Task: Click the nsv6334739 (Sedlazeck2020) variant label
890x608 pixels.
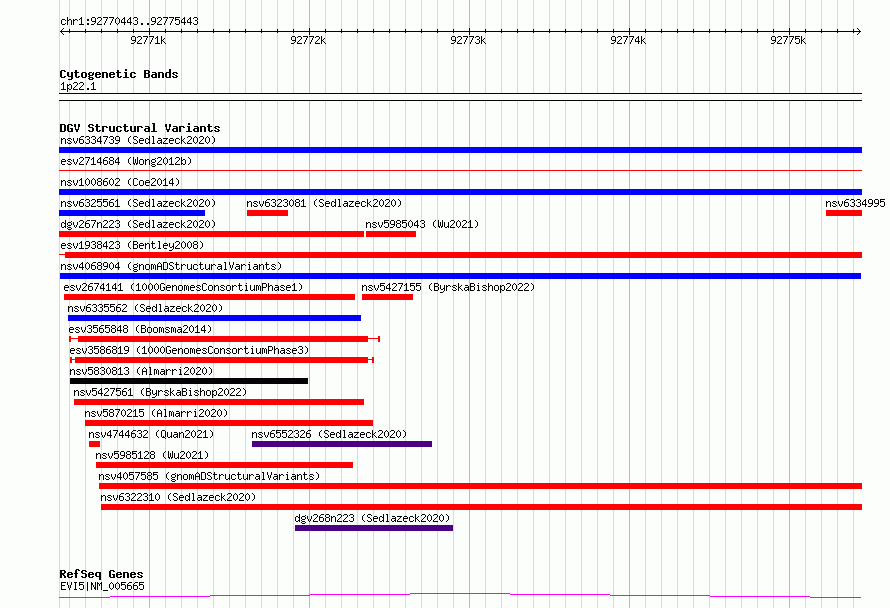Action: click(138, 140)
